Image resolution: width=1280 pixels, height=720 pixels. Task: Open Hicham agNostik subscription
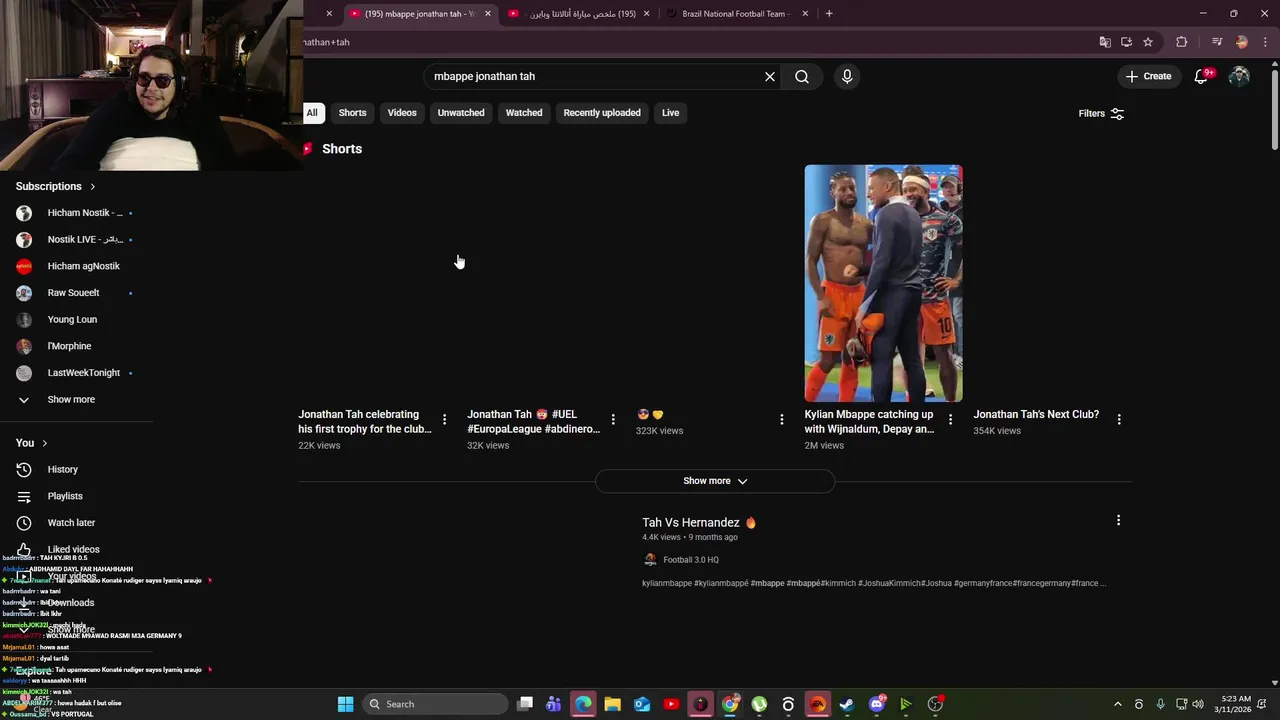pos(83,266)
